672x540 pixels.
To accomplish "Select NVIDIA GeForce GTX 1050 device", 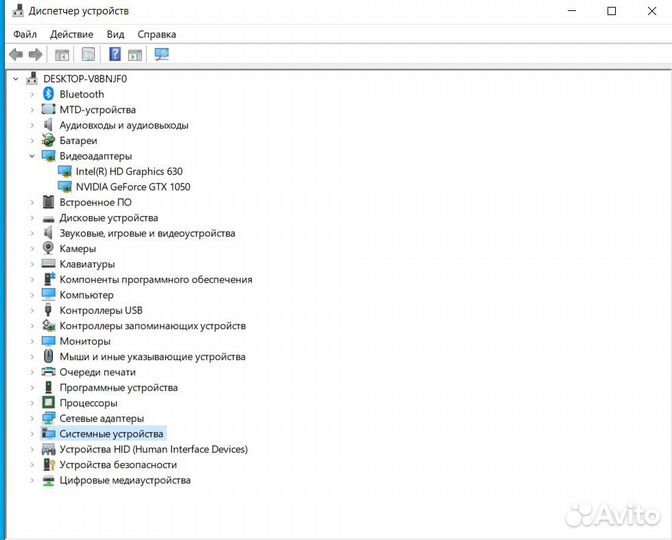I will [132, 187].
